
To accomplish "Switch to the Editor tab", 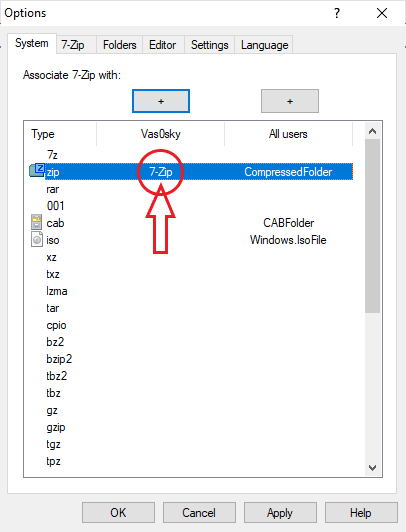I will [163, 45].
